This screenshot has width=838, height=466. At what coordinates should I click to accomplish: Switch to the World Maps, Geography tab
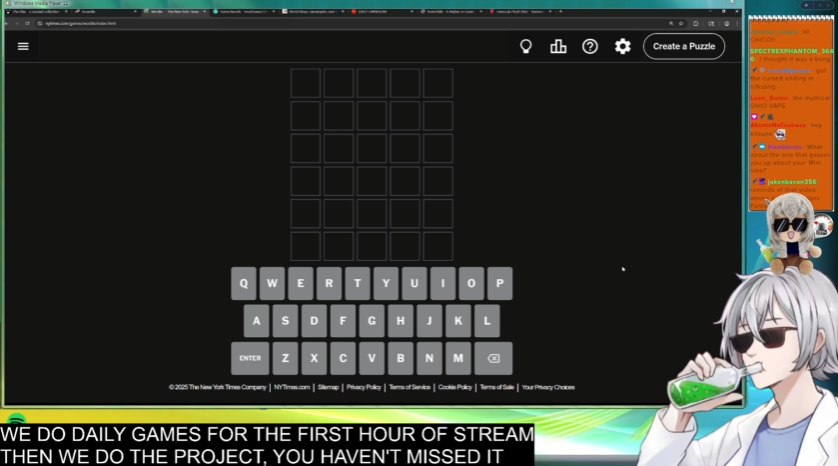[x=314, y=11]
